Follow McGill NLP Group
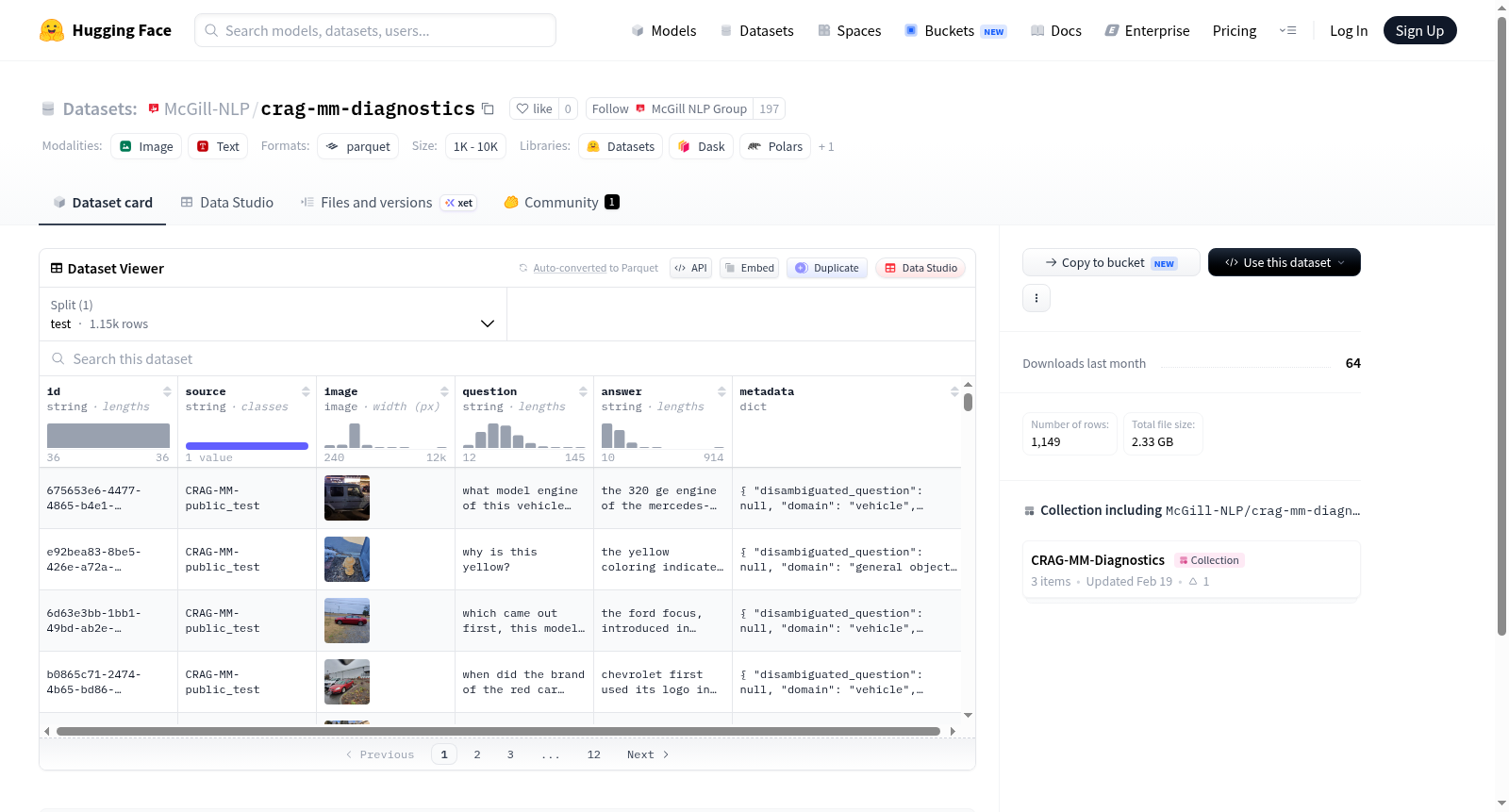1509x812 pixels. point(670,108)
